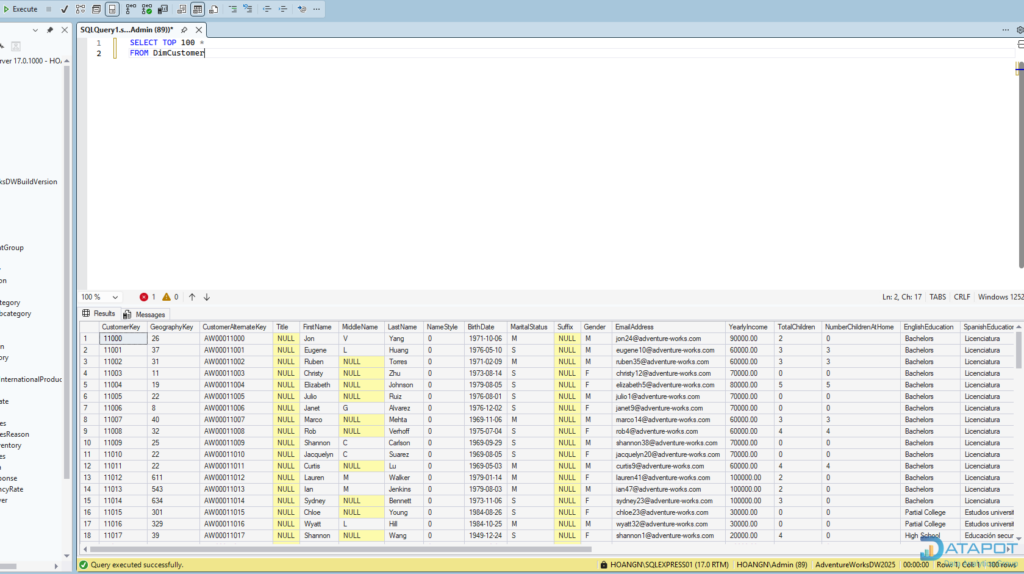Click the EmailAddress column header

click(667, 327)
